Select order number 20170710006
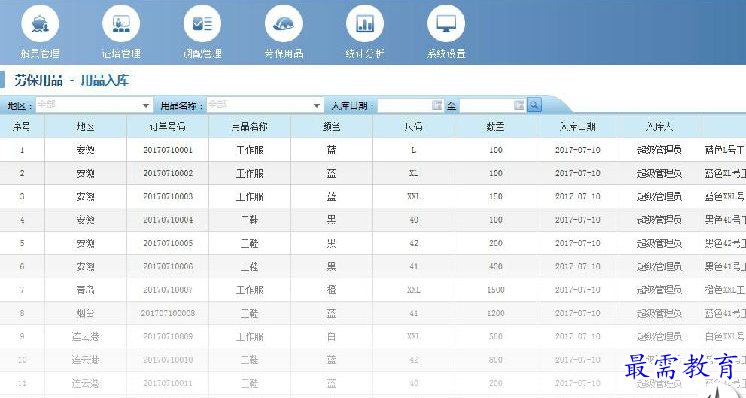The width and height of the screenshot is (746, 398). click(x=167, y=266)
